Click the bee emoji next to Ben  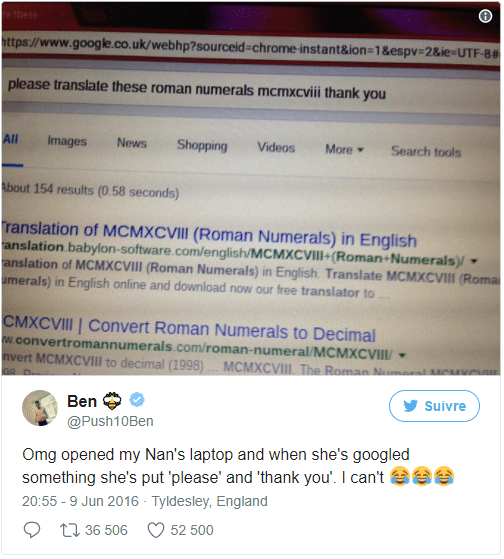(112, 401)
